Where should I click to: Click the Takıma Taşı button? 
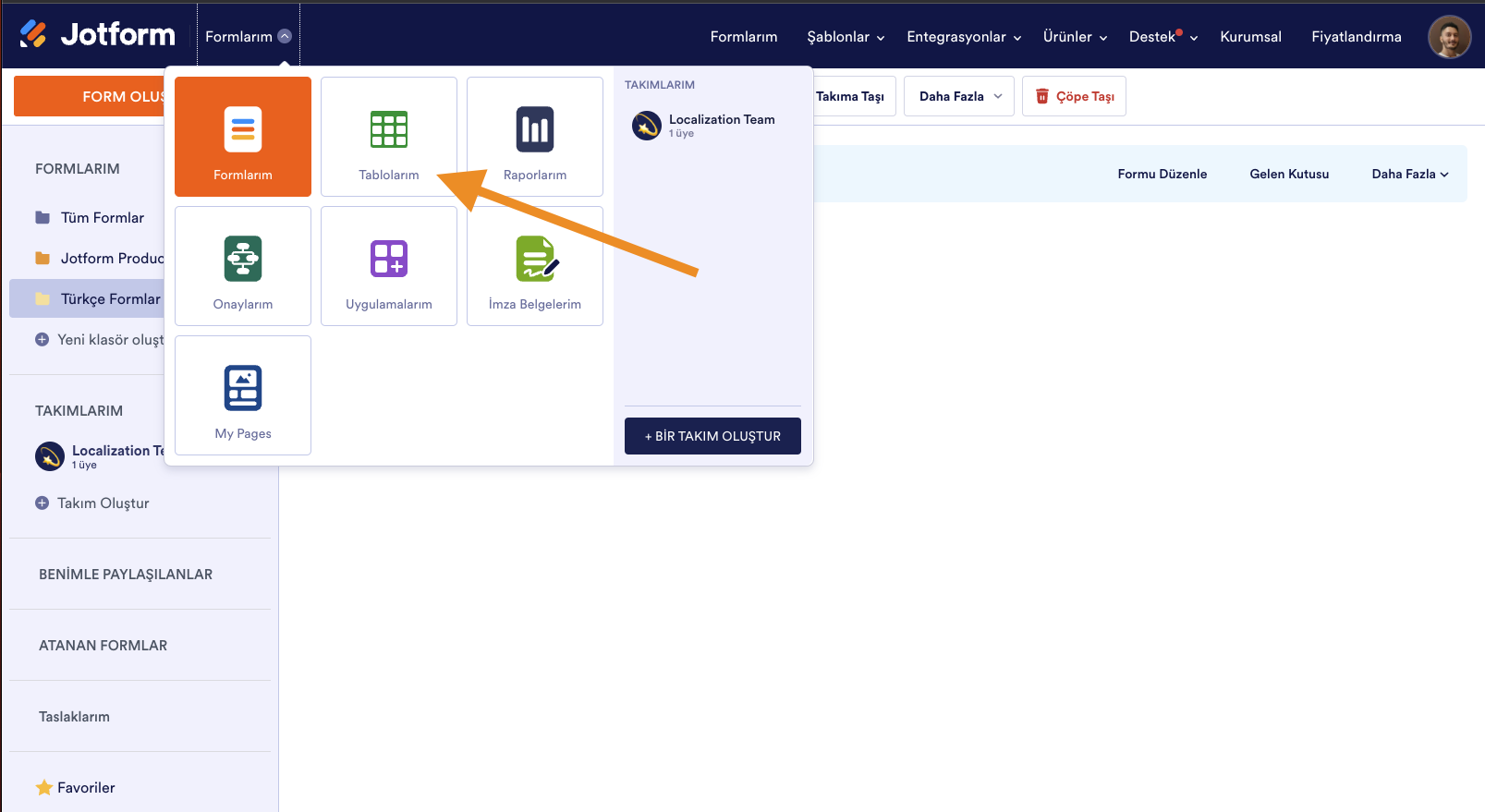click(855, 96)
